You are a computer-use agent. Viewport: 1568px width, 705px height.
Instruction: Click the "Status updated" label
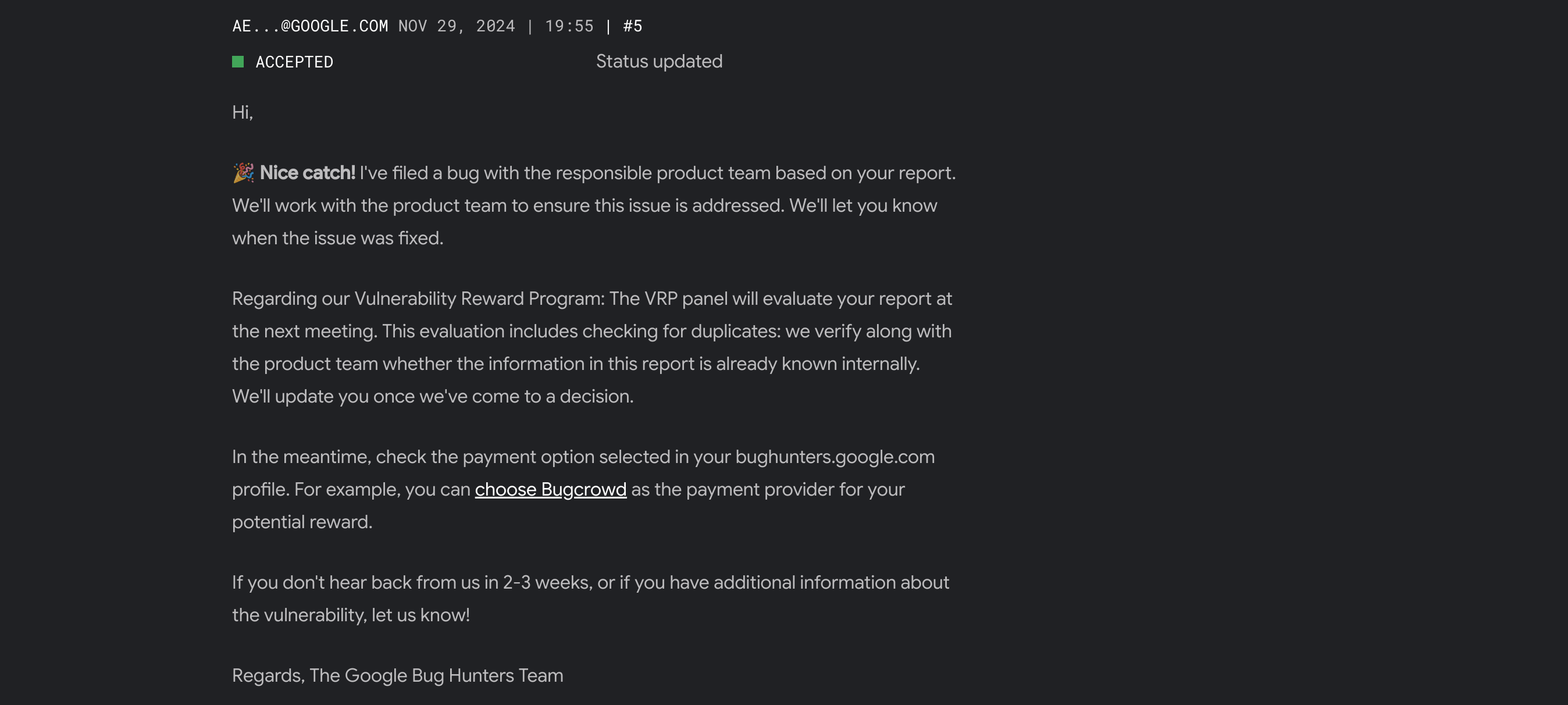[658, 62]
